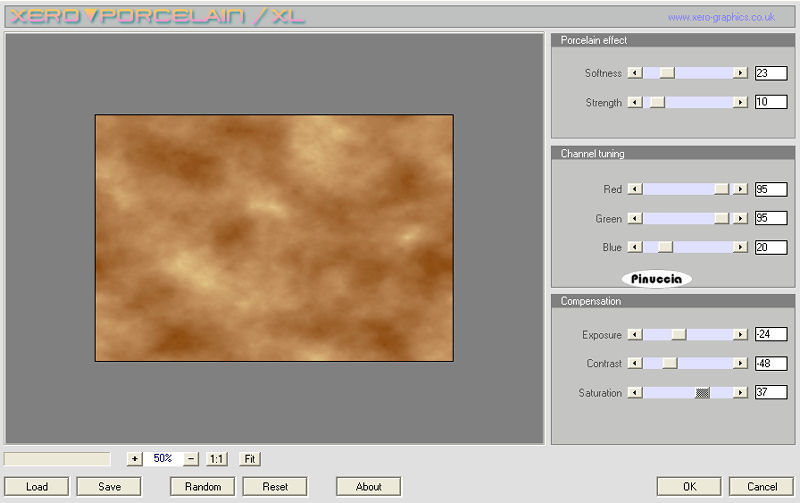
Task: Open the About dialog
Action: [368, 487]
